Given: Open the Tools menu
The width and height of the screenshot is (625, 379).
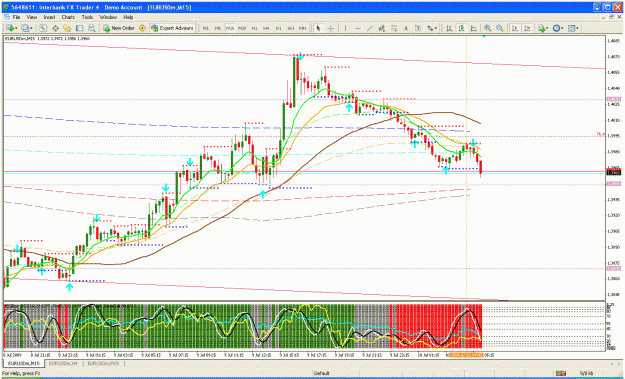Looking at the screenshot, I should point(87,18).
